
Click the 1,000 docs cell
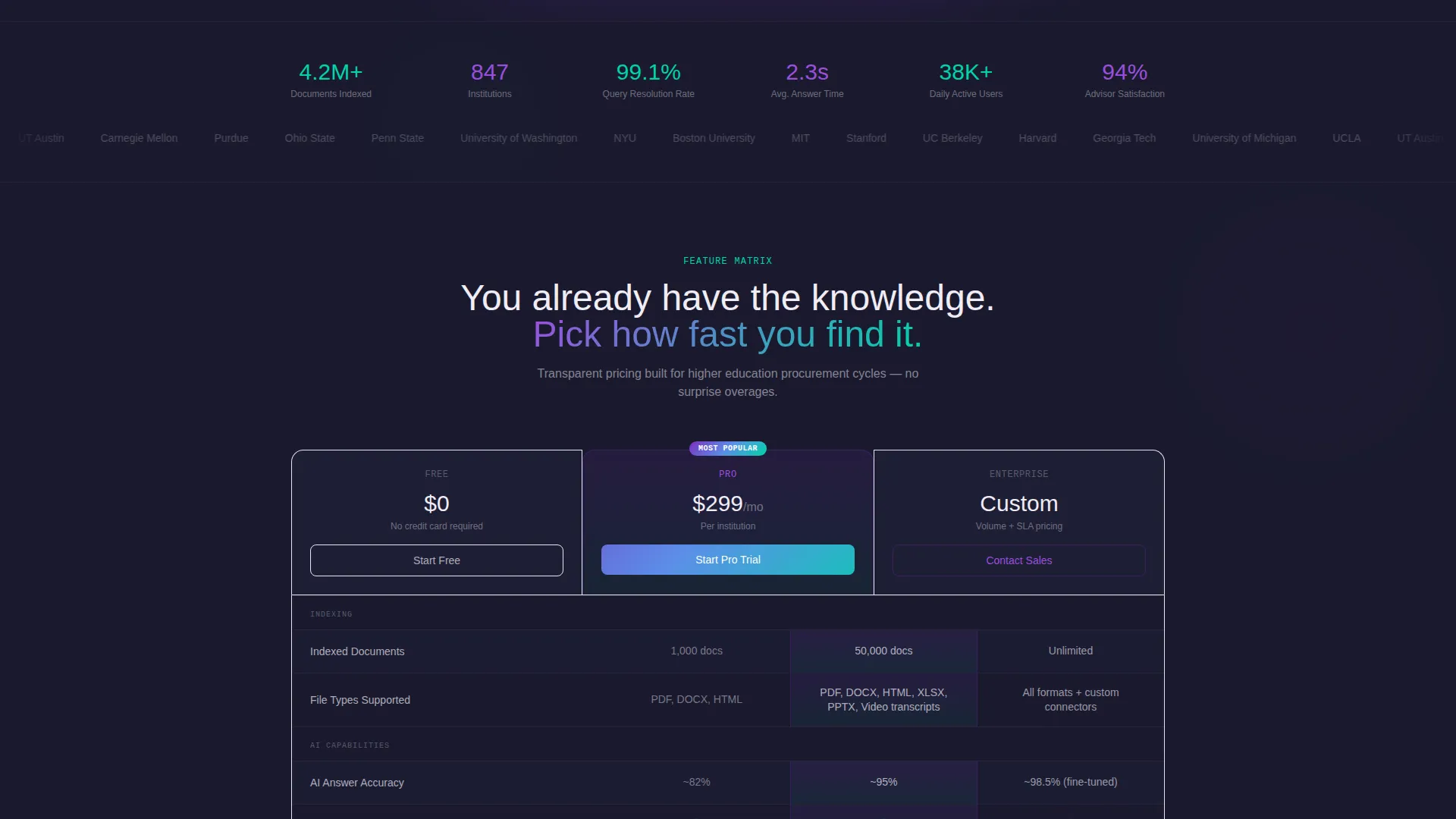(x=696, y=651)
